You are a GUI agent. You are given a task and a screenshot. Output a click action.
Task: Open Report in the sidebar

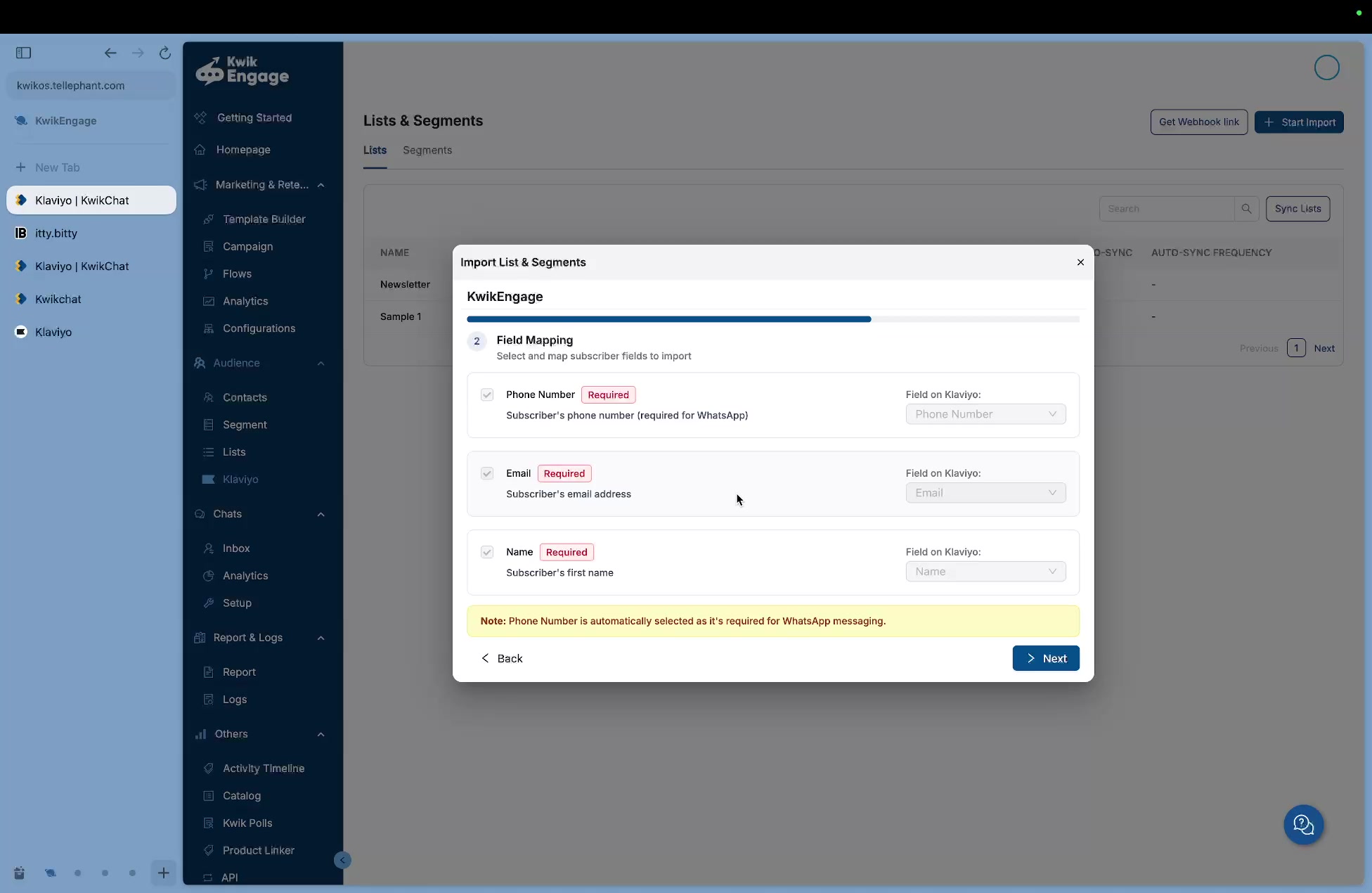coord(239,672)
